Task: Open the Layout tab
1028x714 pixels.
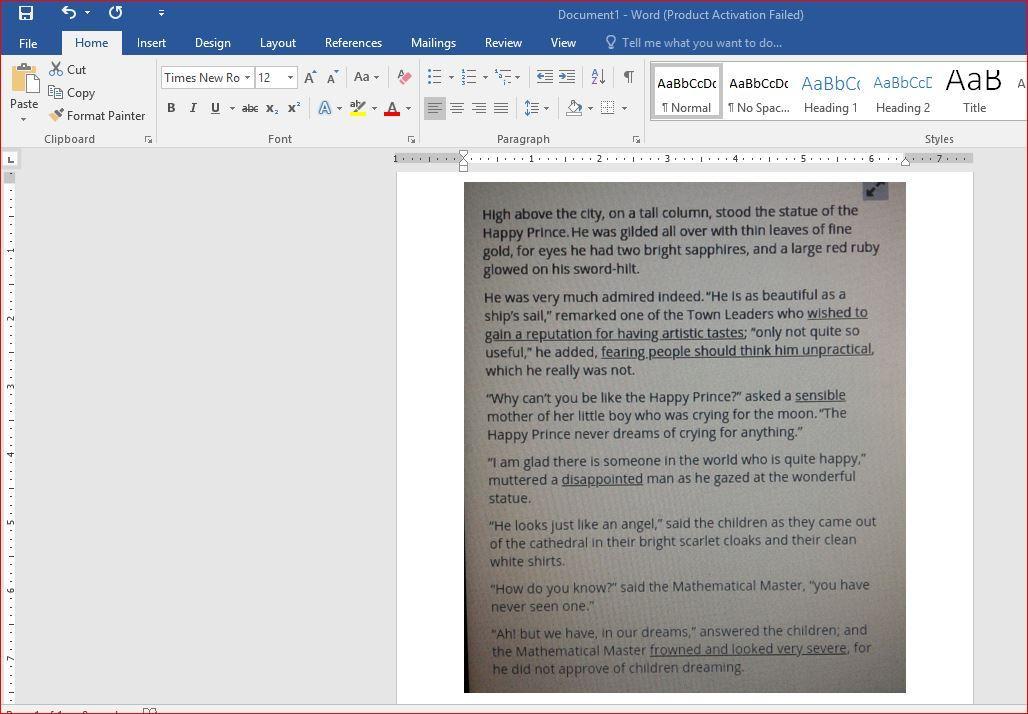Action: point(277,43)
